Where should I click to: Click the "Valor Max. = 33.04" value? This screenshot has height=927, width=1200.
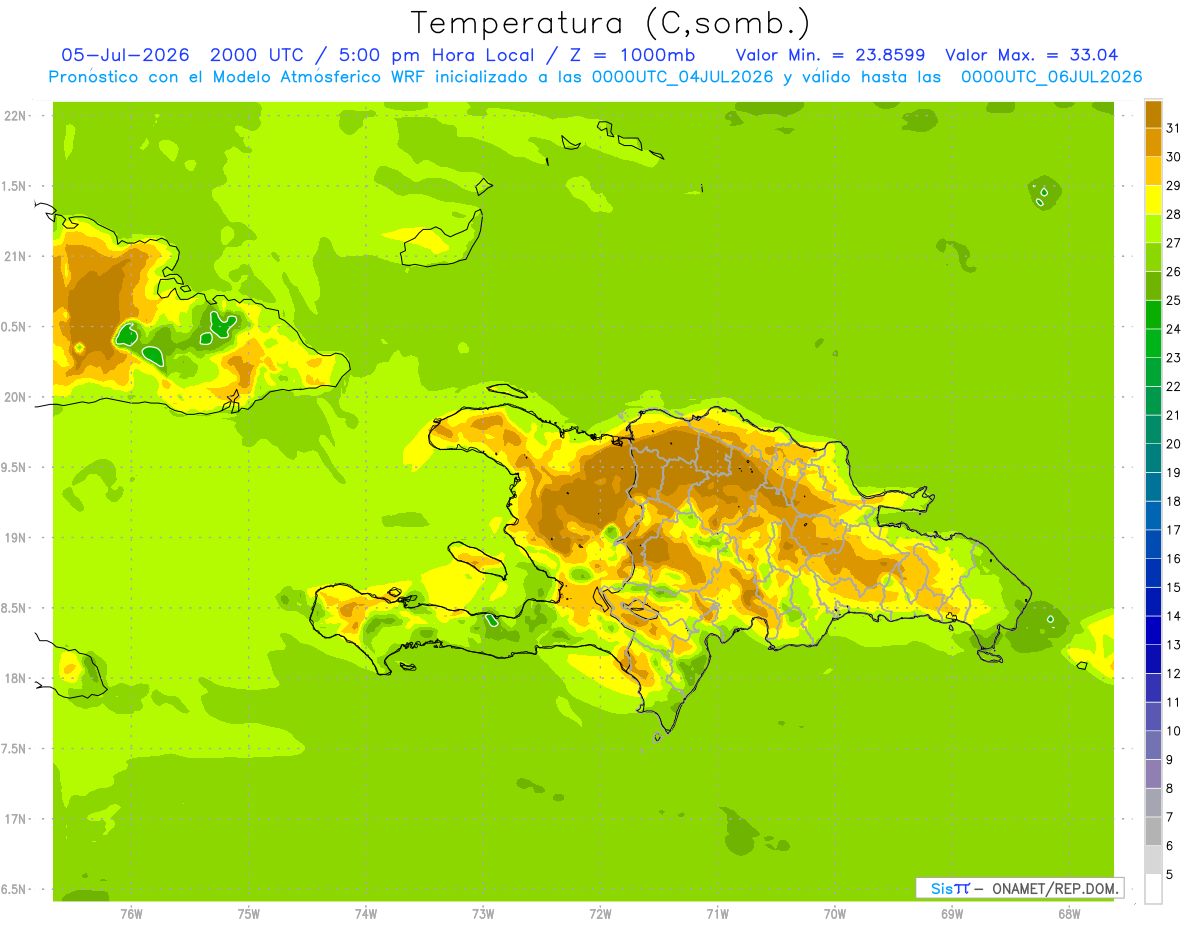pyautogui.click(x=1031, y=55)
